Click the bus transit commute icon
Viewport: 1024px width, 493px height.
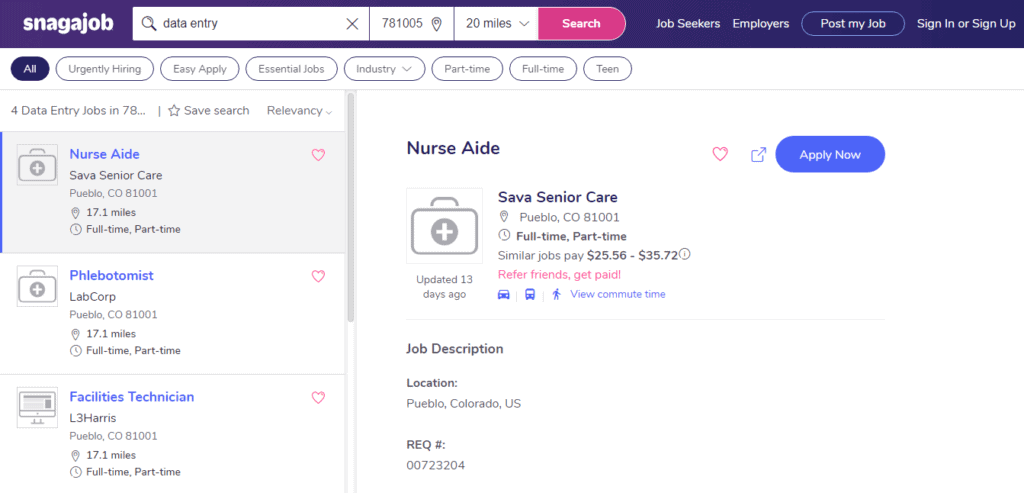coord(530,294)
